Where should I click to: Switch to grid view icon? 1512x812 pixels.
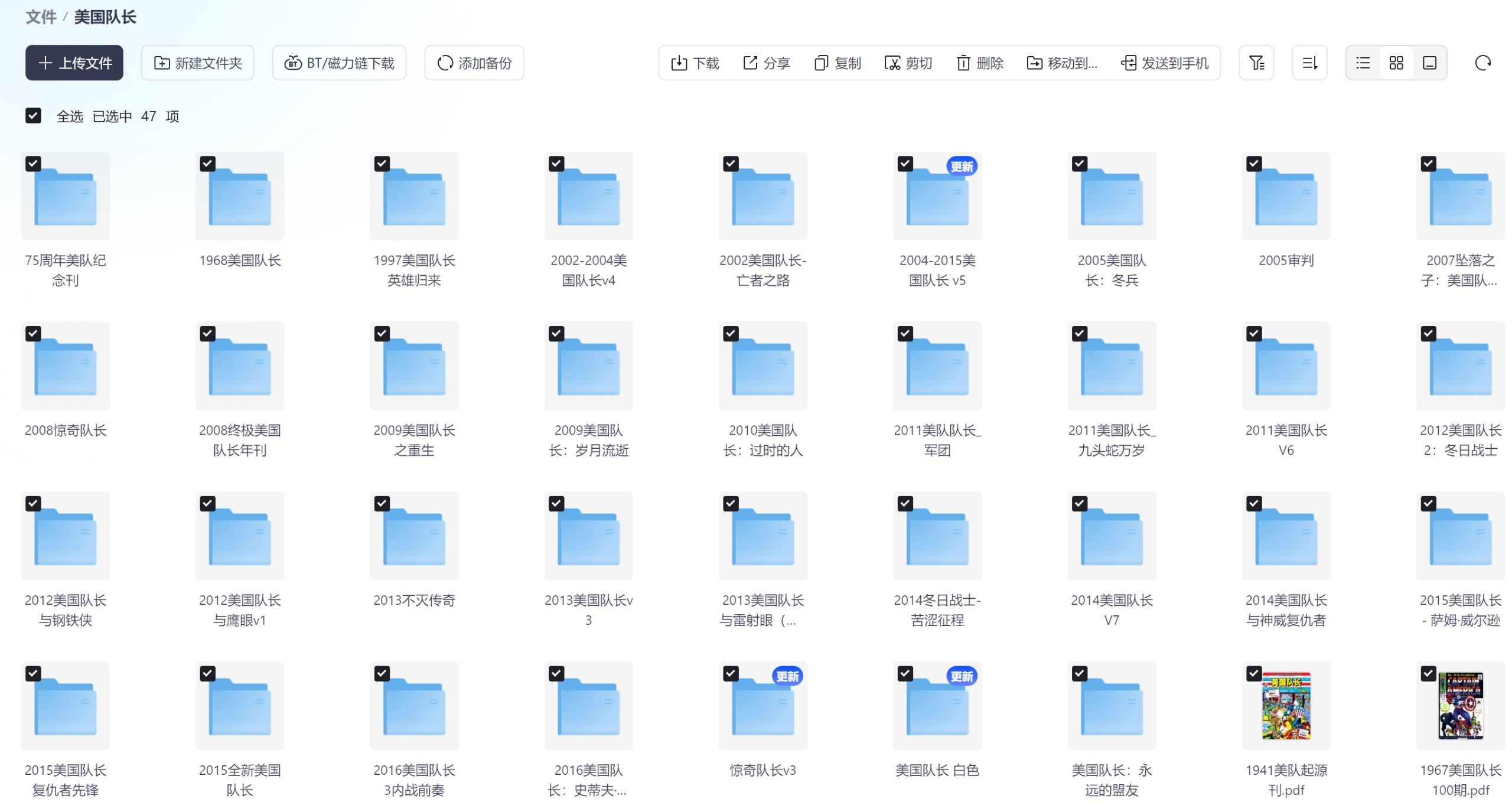(1396, 63)
